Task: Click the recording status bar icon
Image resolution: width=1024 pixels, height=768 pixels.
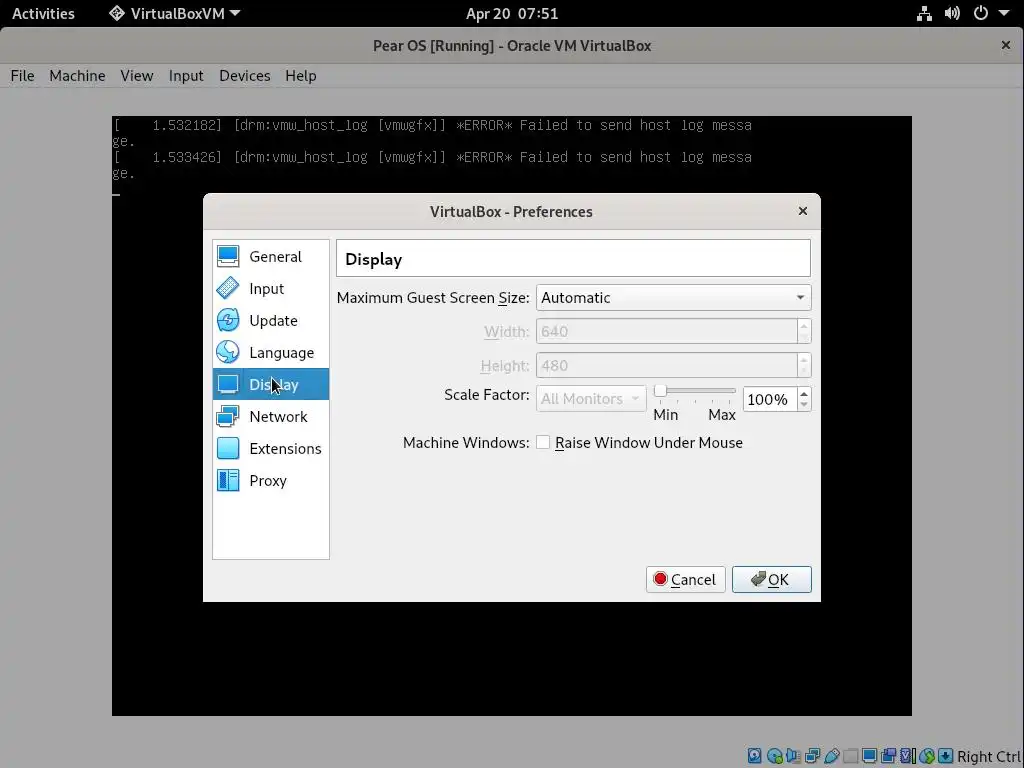Action: [888, 756]
